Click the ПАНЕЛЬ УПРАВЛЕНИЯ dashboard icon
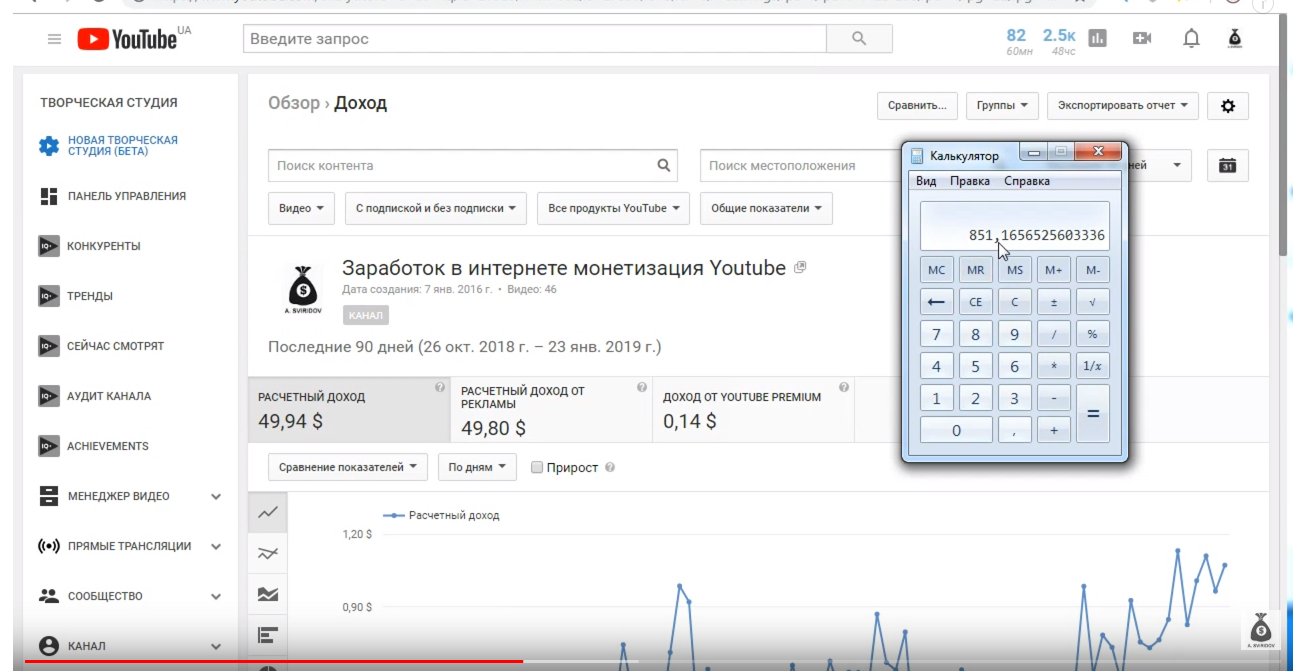1310x671 pixels. coord(49,196)
